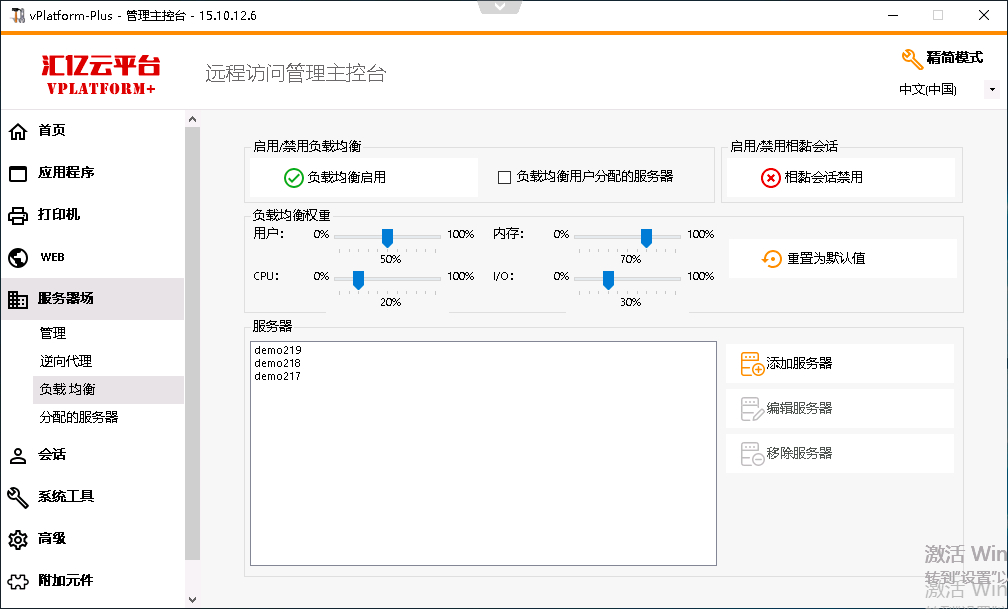The width and height of the screenshot is (1008, 609).
Task: Select the 分配的服务器 submenu item
Action: point(79,417)
